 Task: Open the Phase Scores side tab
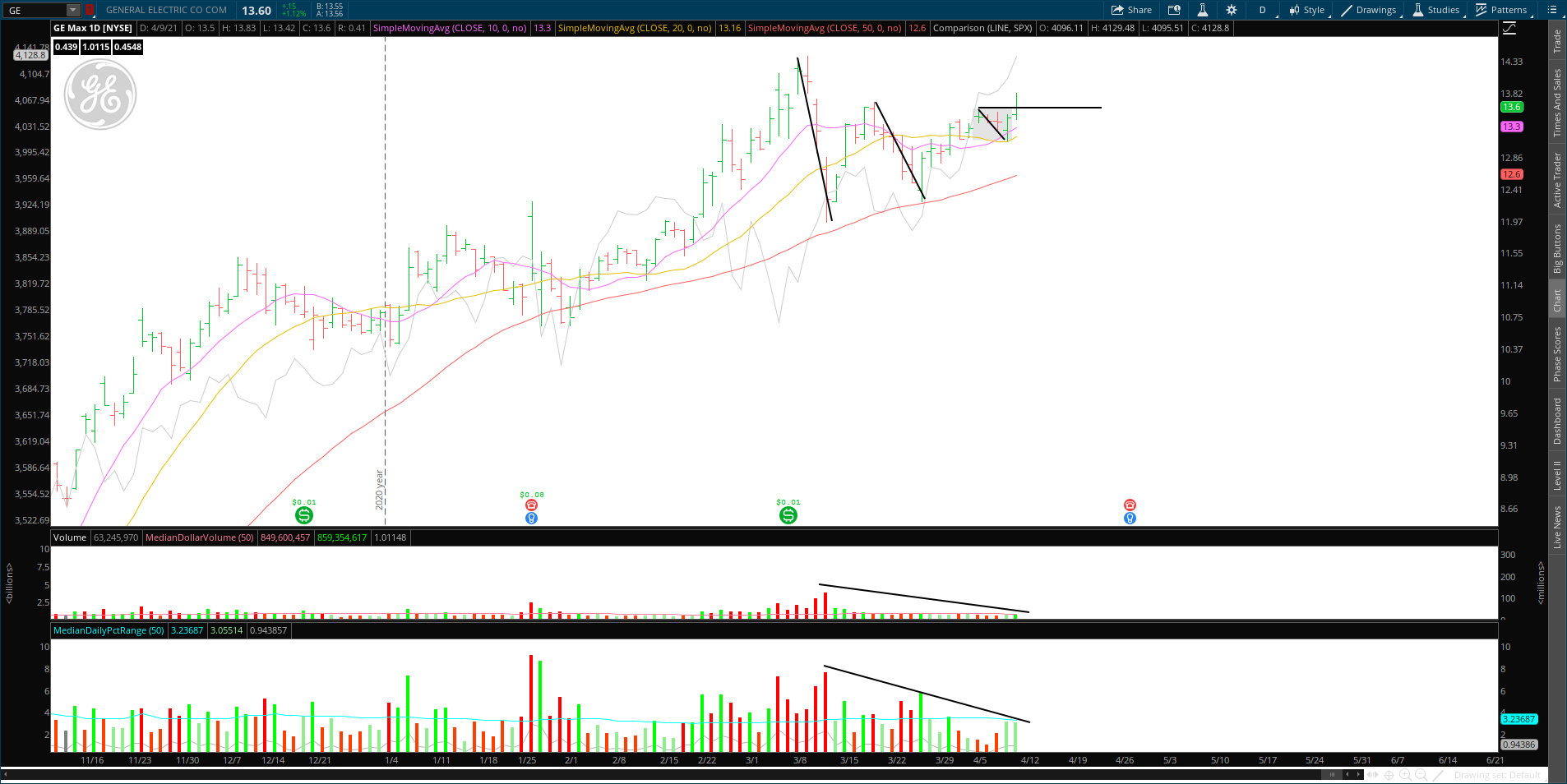point(1557,354)
